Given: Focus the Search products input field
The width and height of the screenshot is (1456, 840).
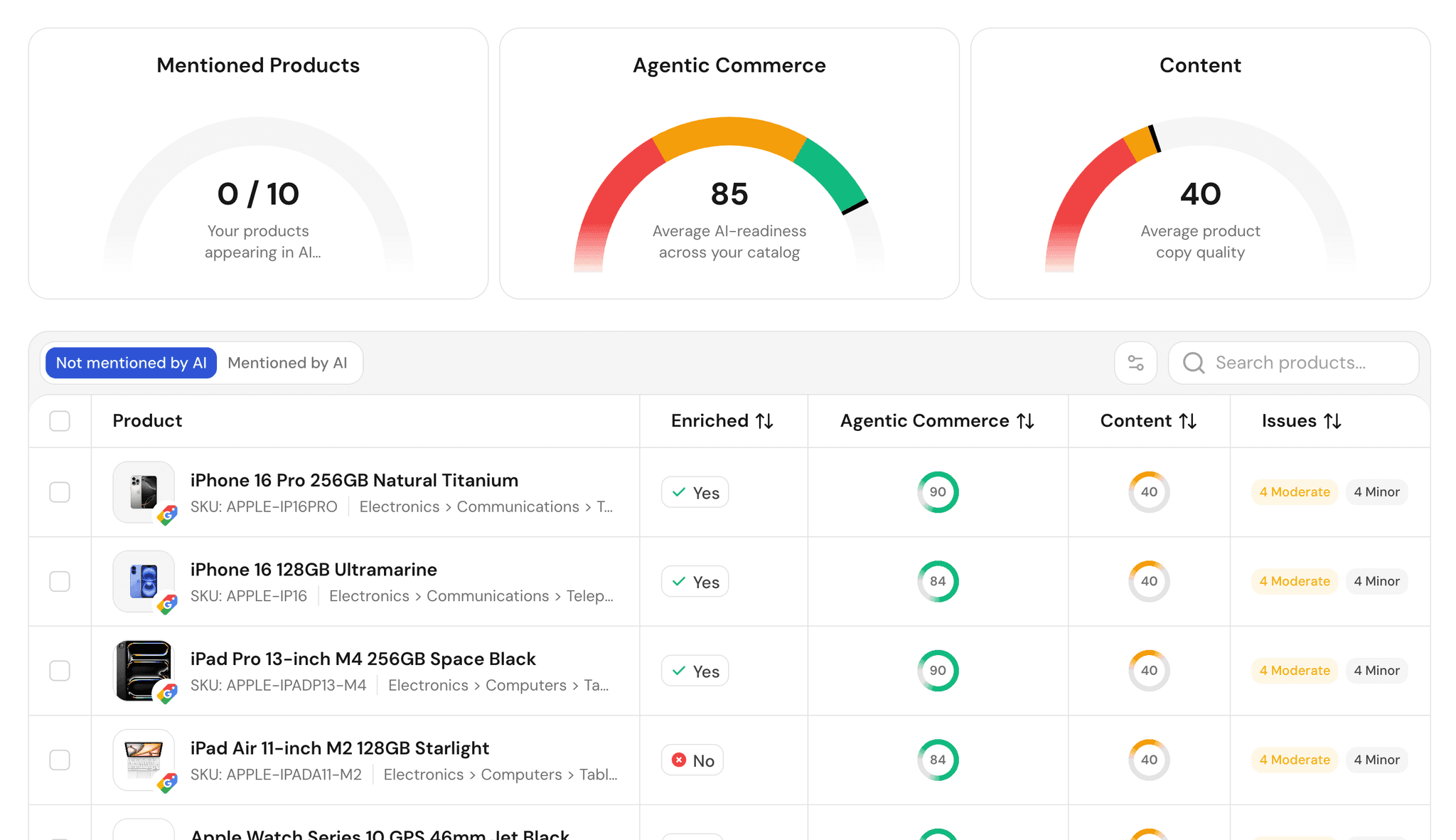Looking at the screenshot, I should point(1294,363).
